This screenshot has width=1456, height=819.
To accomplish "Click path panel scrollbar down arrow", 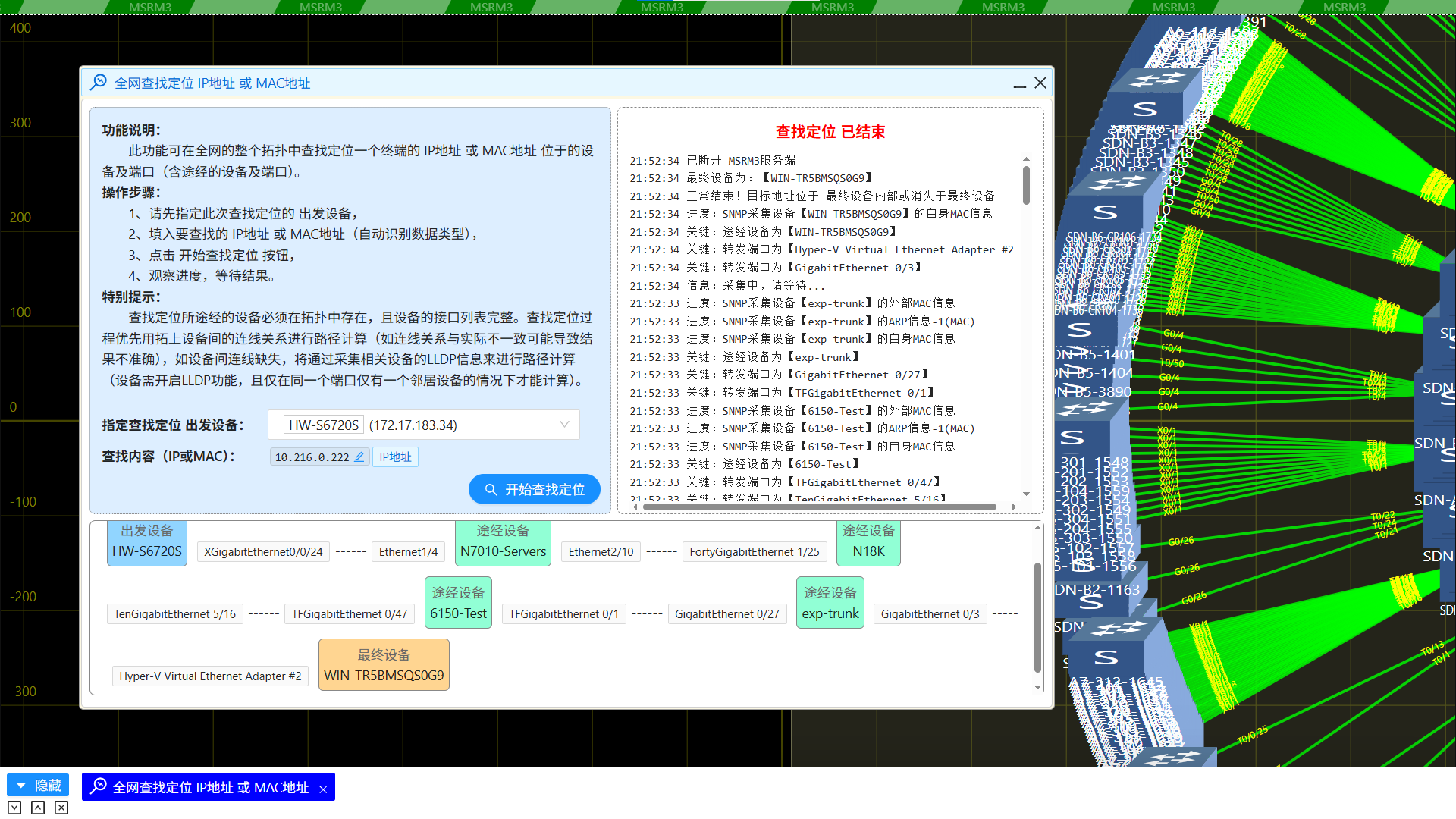I will [1037, 687].
